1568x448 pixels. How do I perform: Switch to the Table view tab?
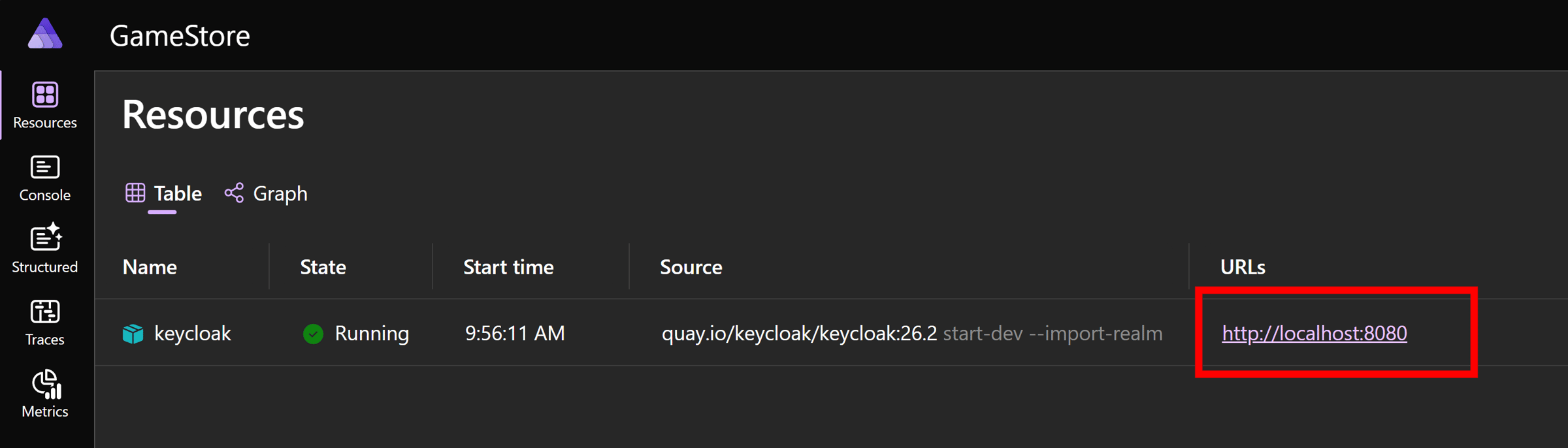(163, 194)
